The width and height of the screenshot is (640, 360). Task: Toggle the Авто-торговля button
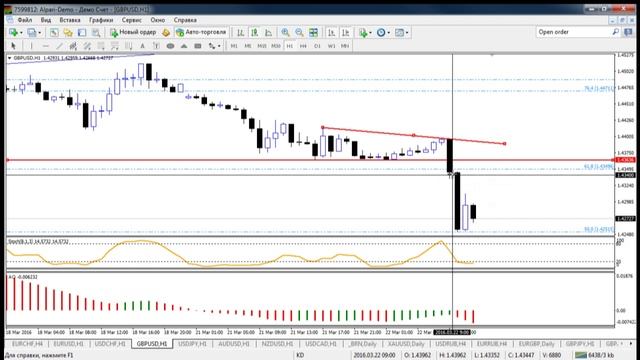coord(200,32)
